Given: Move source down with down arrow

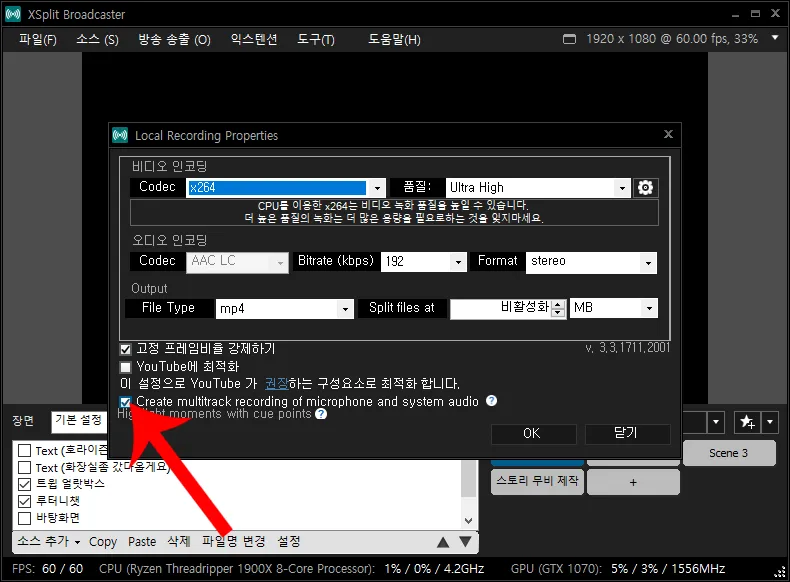Looking at the screenshot, I should 466,542.
